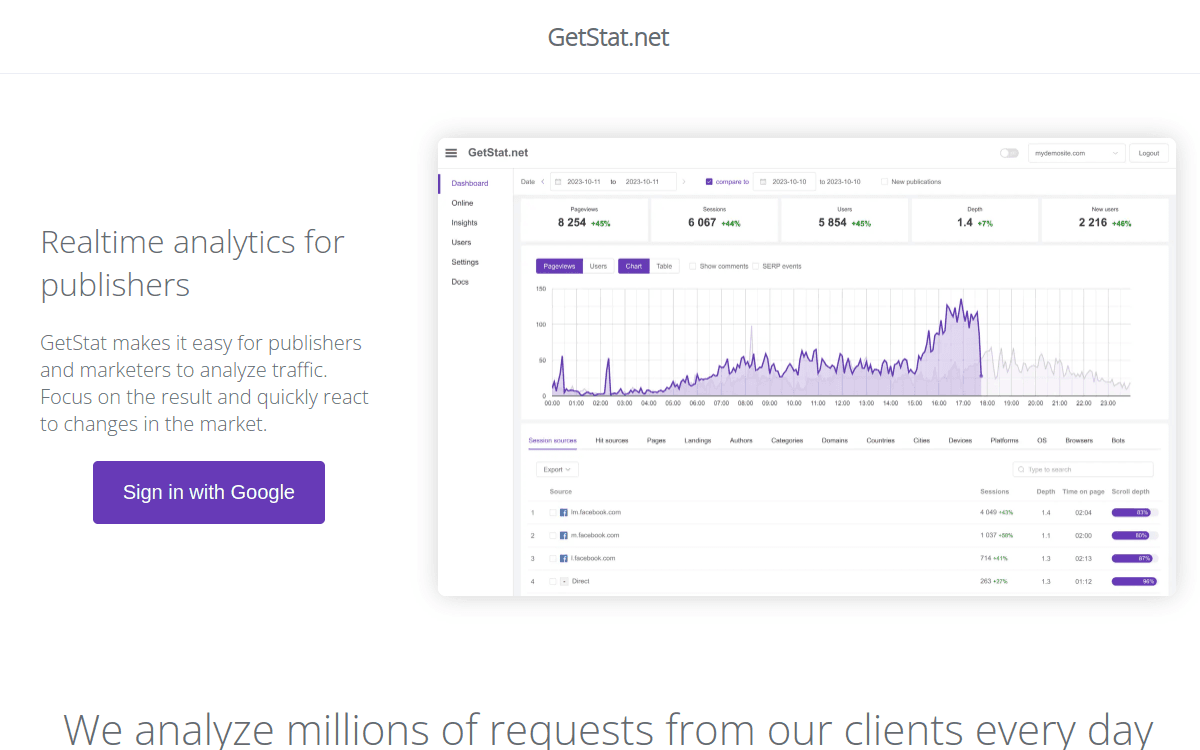Viewport: 1200px width, 750px height.
Task: Open the hamburger menu
Action: pos(453,152)
